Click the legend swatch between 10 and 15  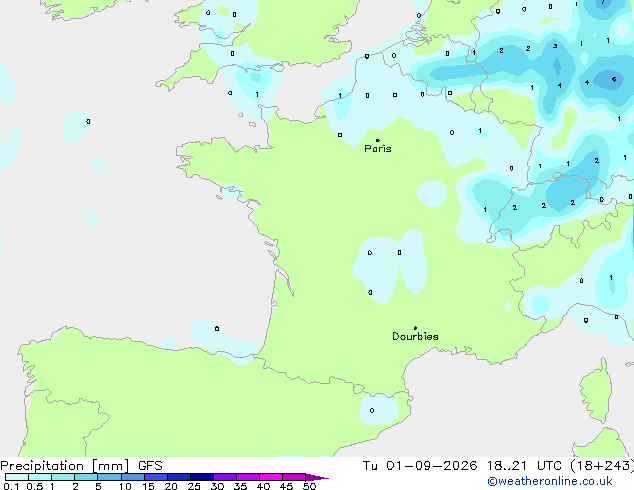(133, 477)
